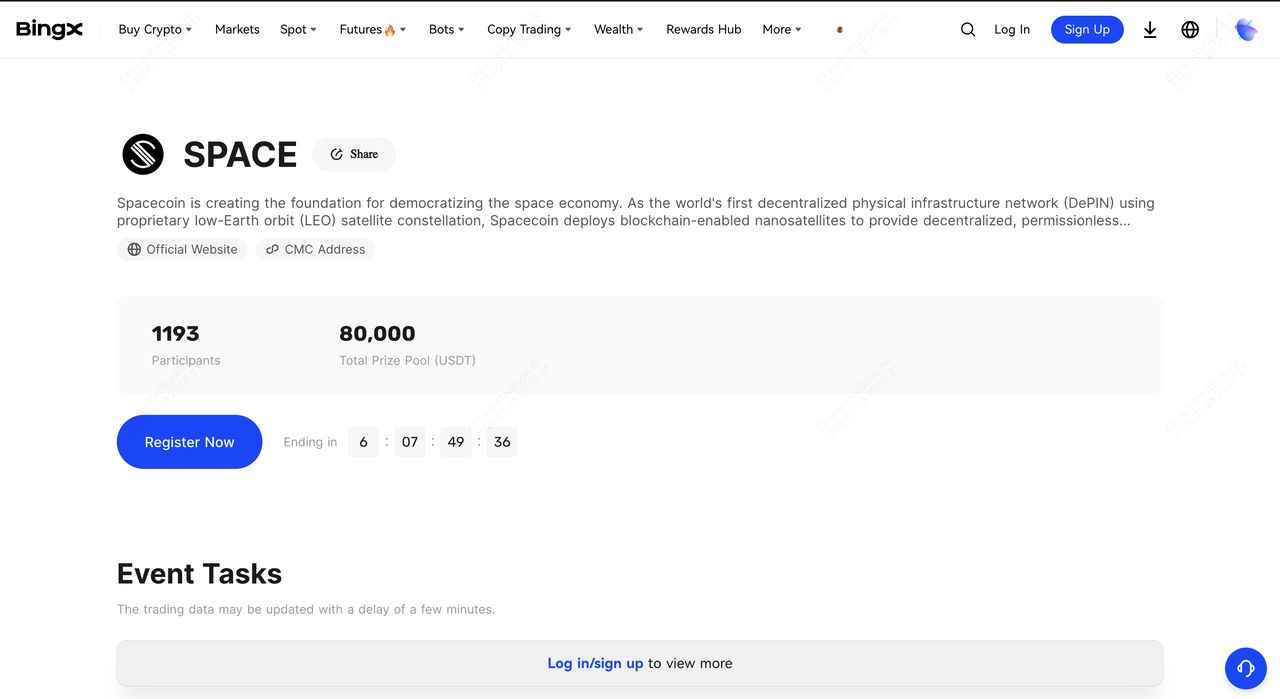This screenshot has height=699, width=1280.
Task: Open the search magnifier icon
Action: (967, 30)
